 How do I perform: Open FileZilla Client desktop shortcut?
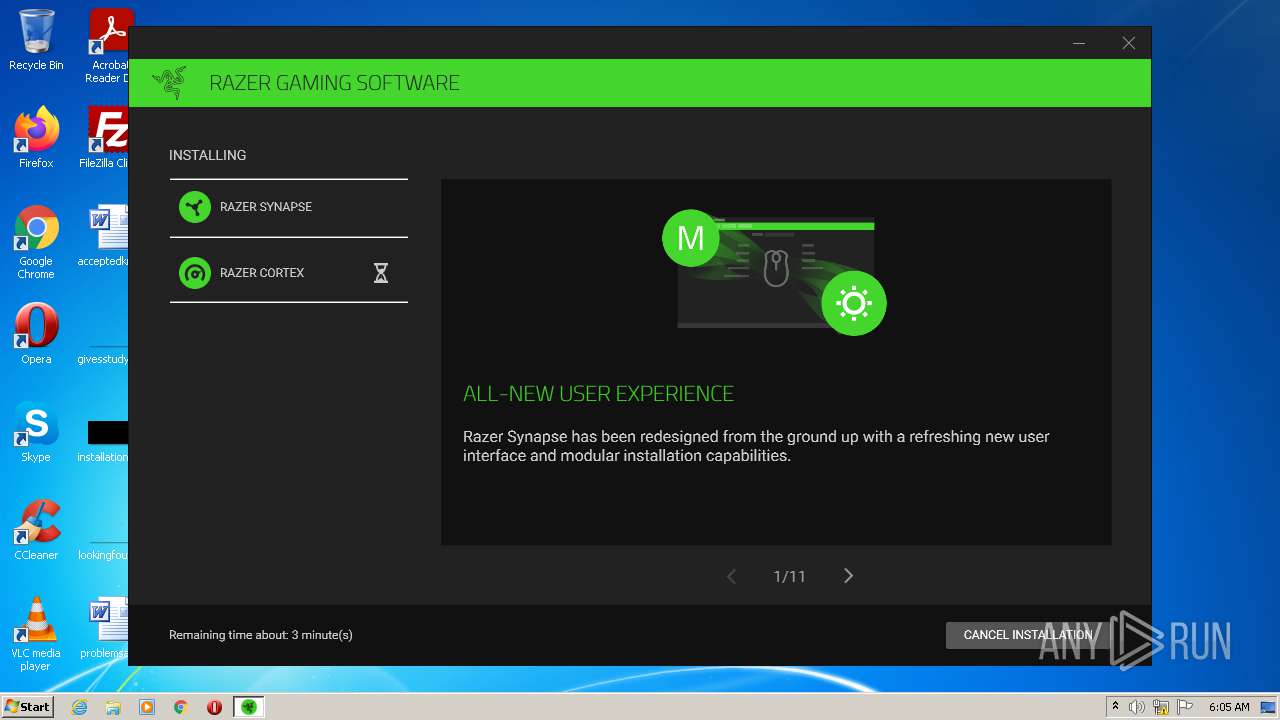click(105, 138)
